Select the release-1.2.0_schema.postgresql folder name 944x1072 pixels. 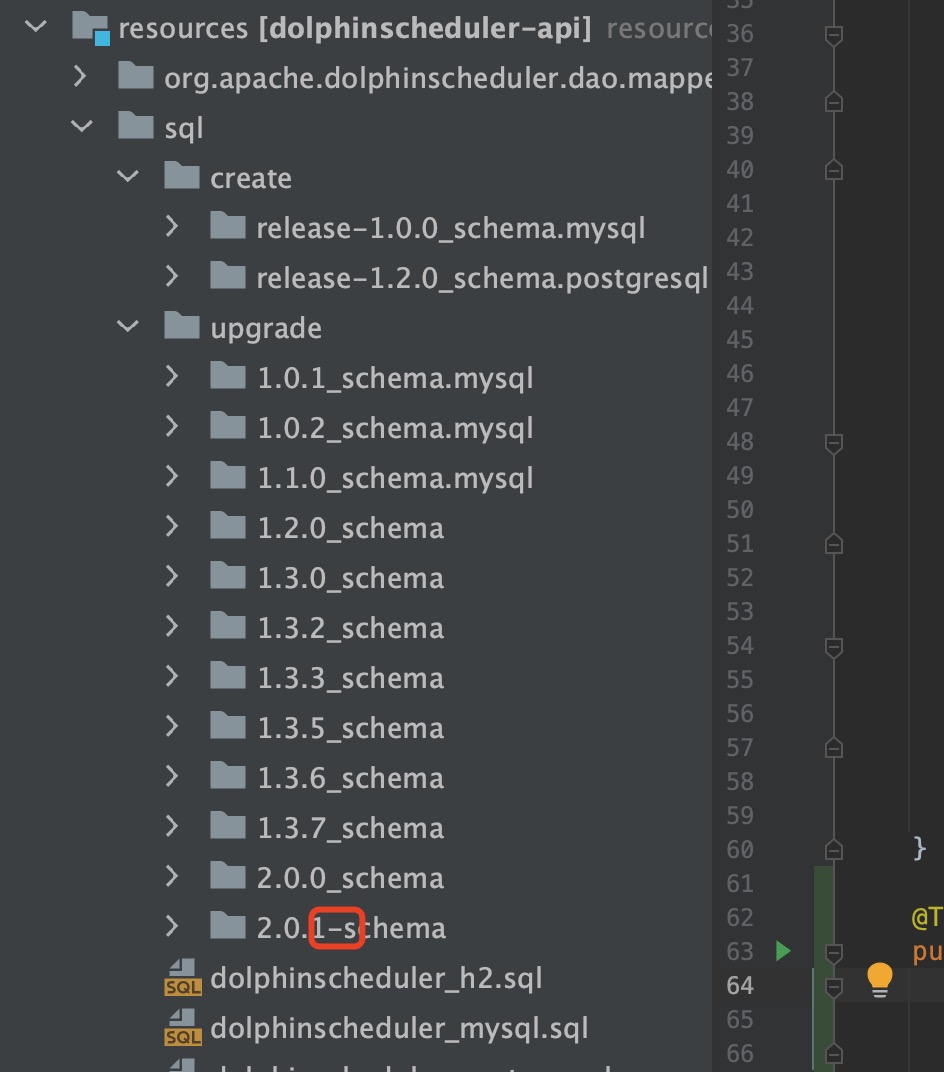[482, 279]
